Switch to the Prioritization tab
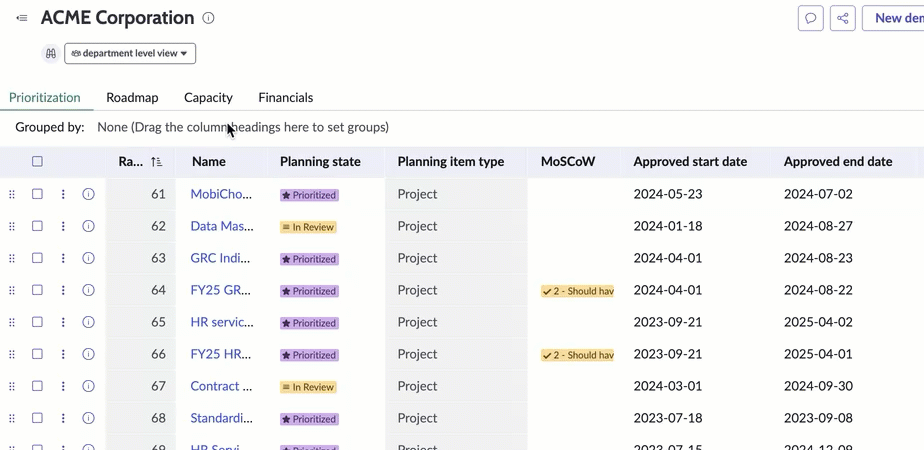Screen dimensions: 924x450 45,97
